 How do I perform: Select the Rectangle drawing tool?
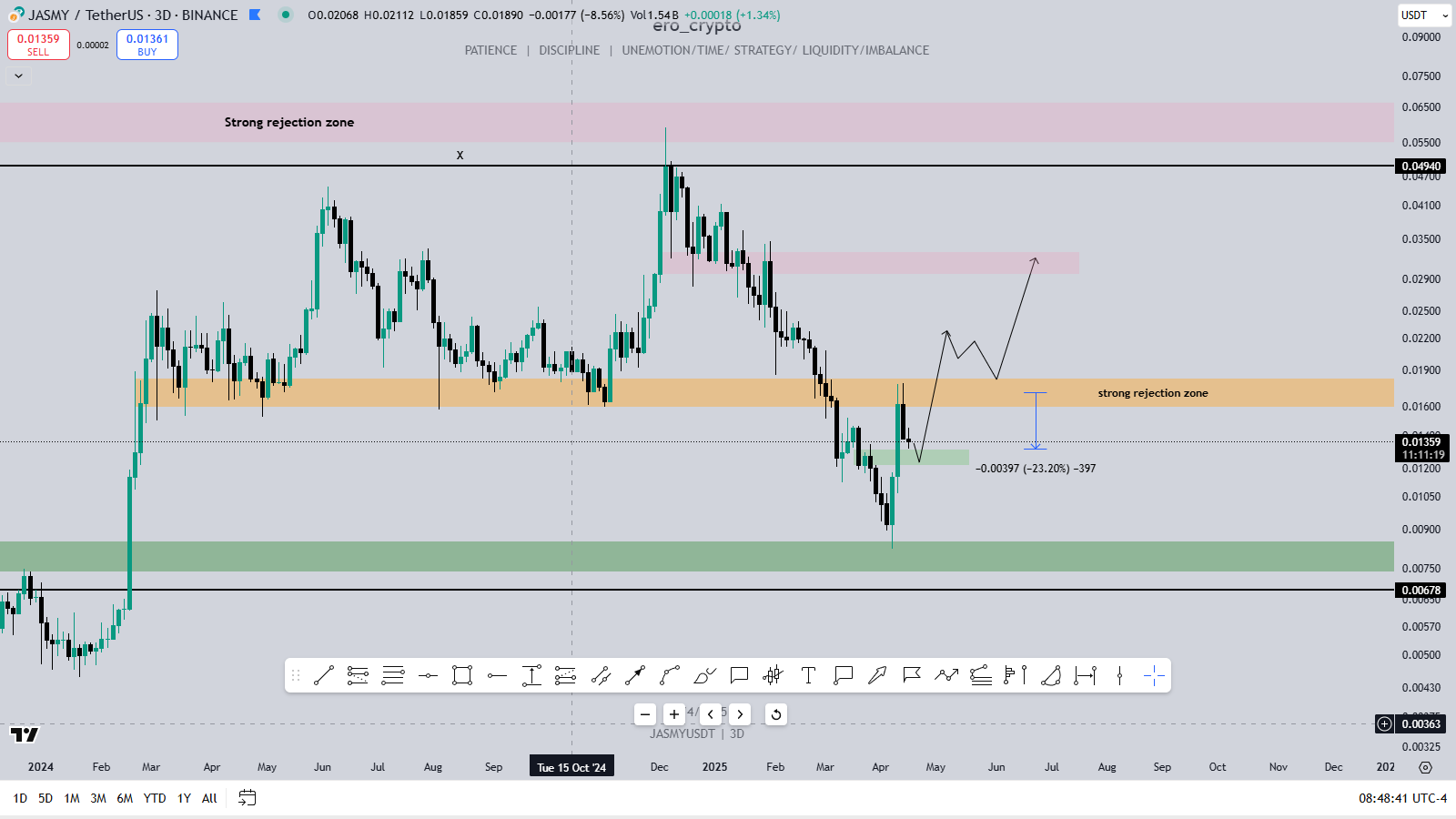tap(462, 675)
